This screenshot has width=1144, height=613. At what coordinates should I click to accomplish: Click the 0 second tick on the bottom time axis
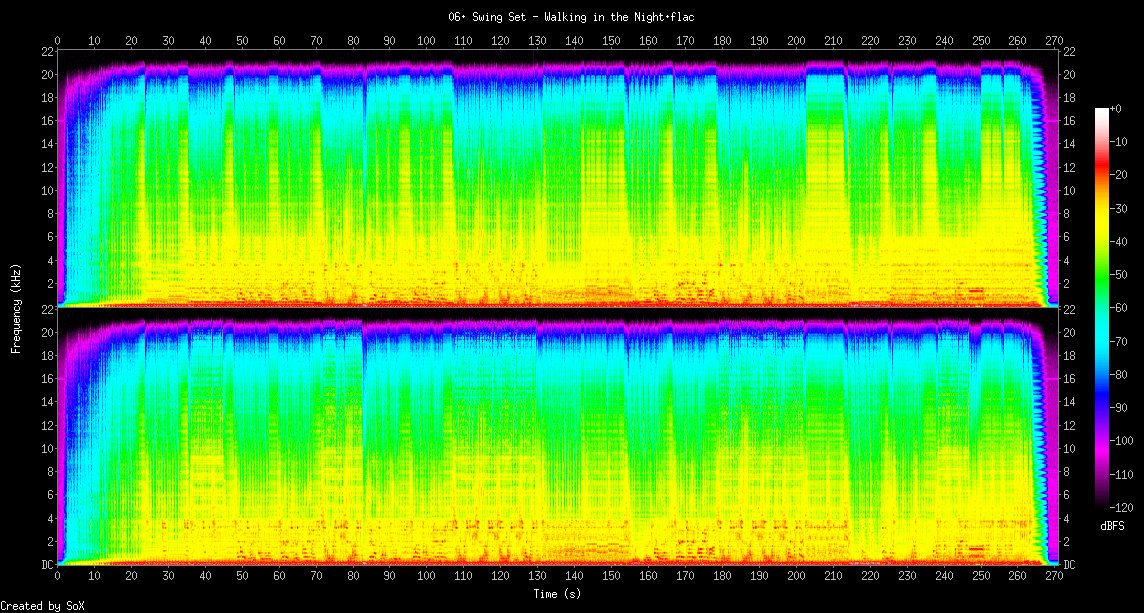(58, 577)
